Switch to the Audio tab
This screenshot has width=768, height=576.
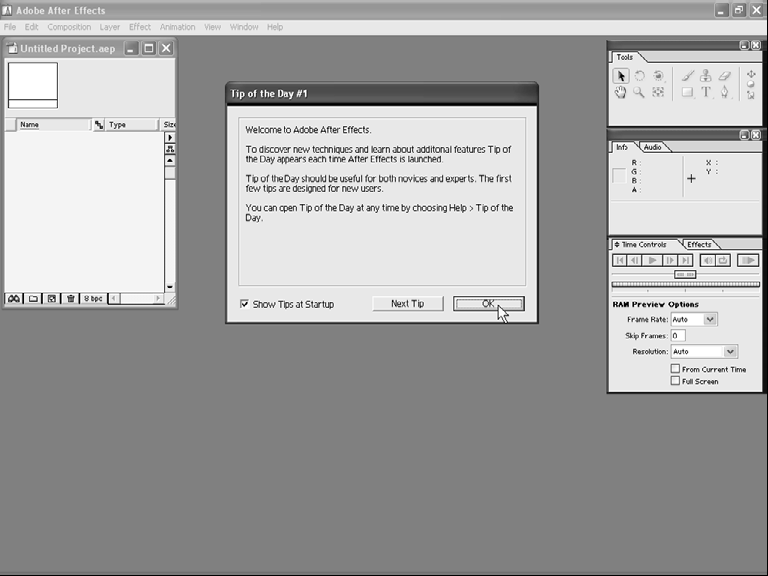pyautogui.click(x=652, y=147)
